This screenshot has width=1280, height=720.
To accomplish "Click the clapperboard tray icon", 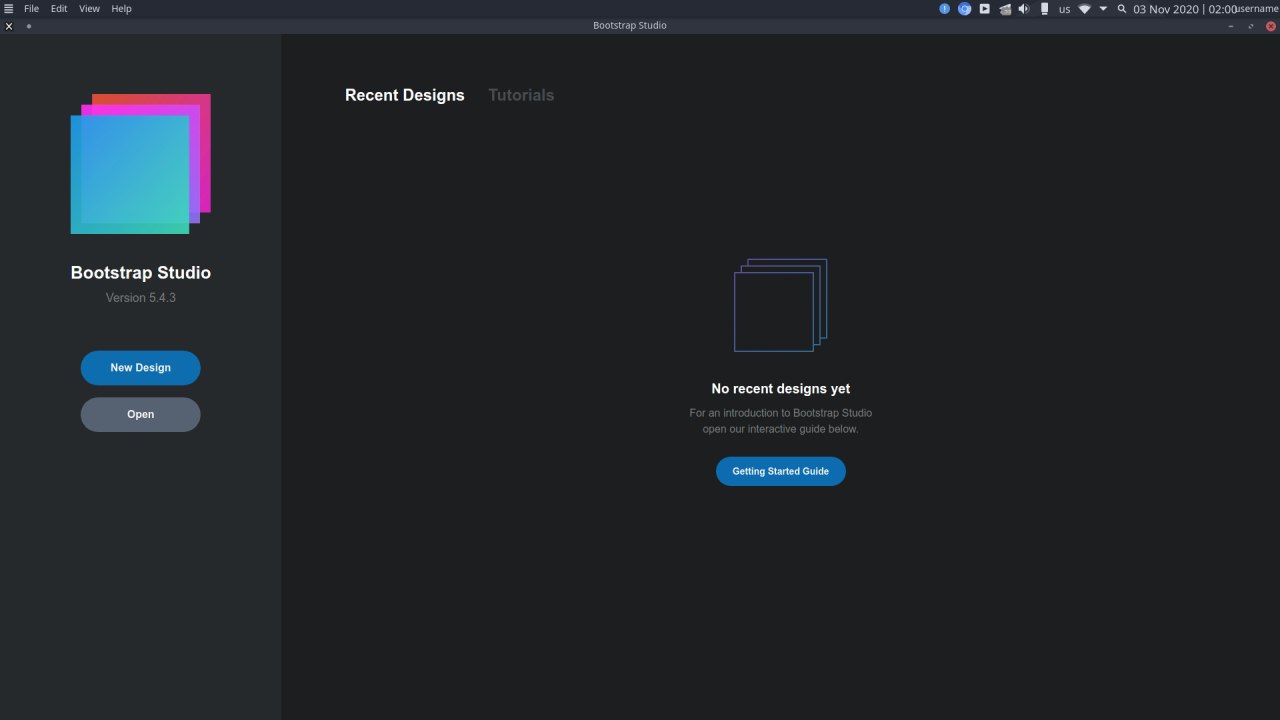I will [x=1005, y=8].
